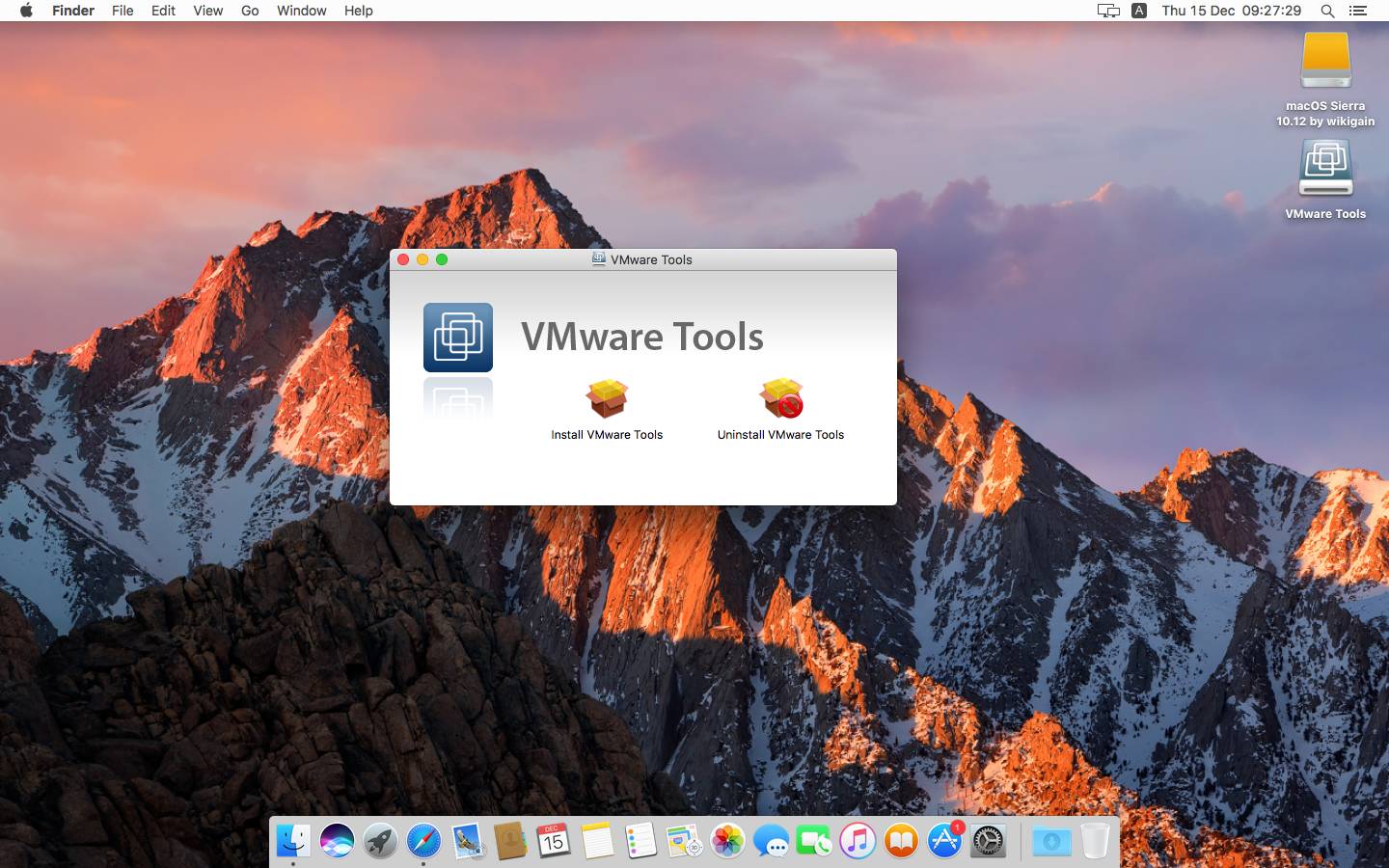Screen dimensions: 1389x868
Task: Open Spotlight search in the menu bar
Action: [x=1327, y=11]
